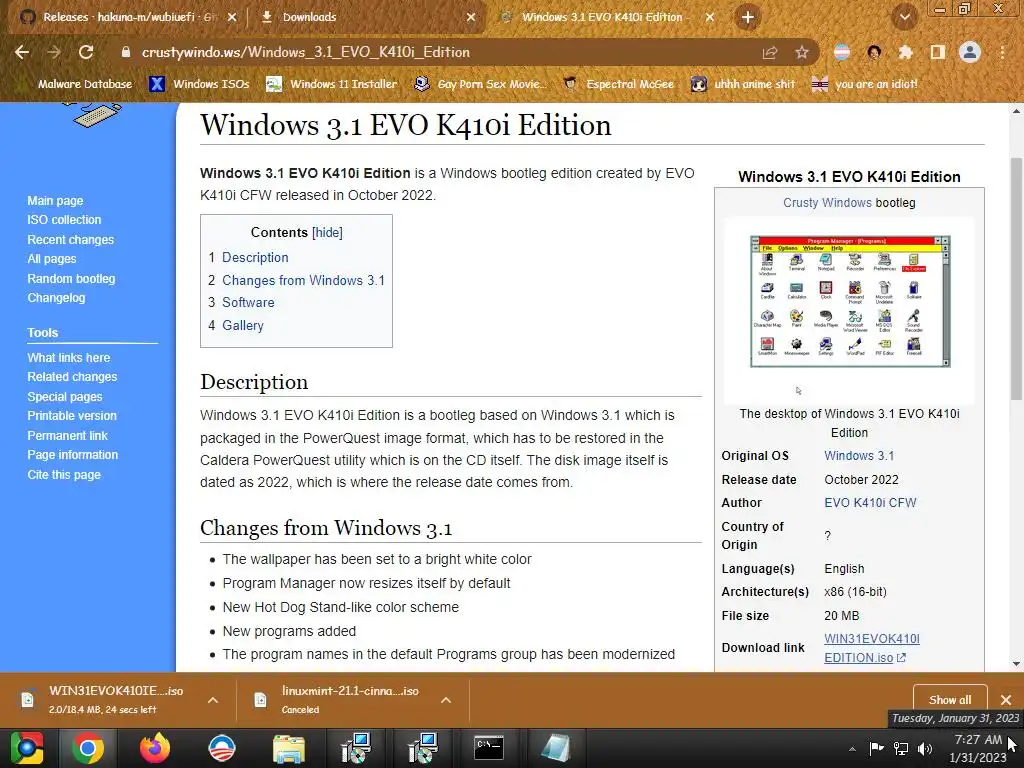
Task: Open the Chrome profile avatar icon
Action: click(x=970, y=52)
